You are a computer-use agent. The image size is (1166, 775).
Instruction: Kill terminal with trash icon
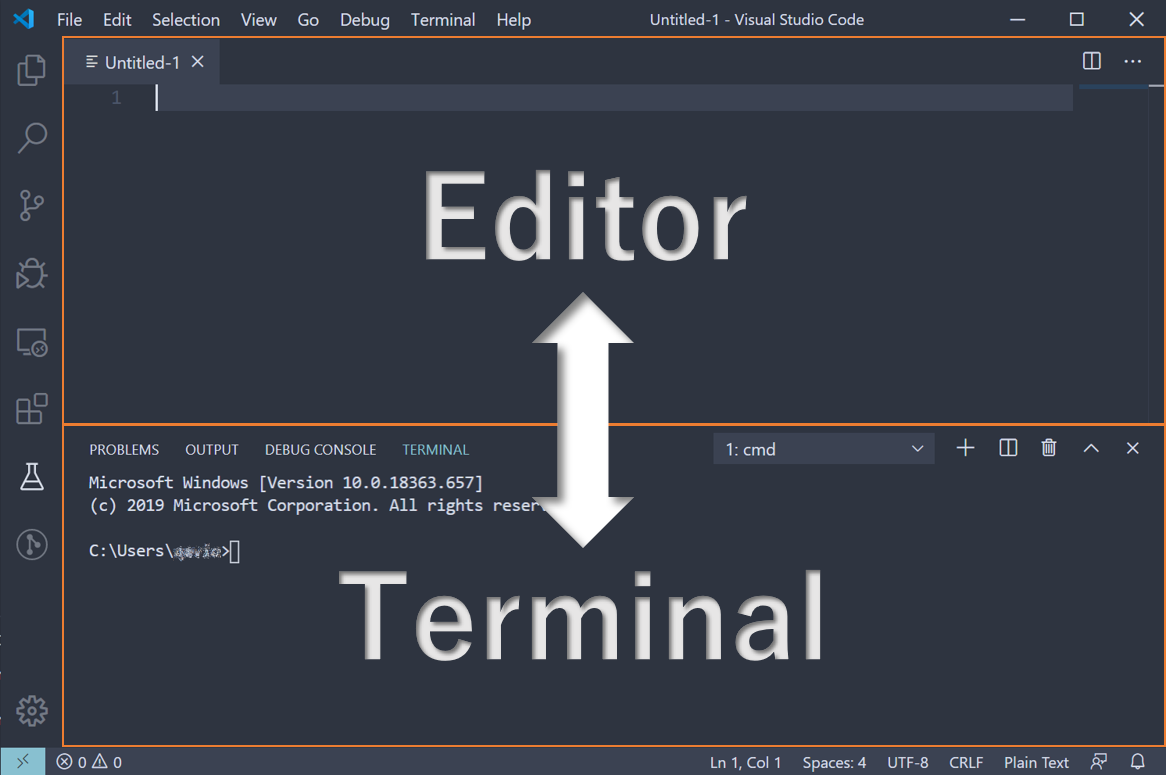pyautogui.click(x=1049, y=448)
